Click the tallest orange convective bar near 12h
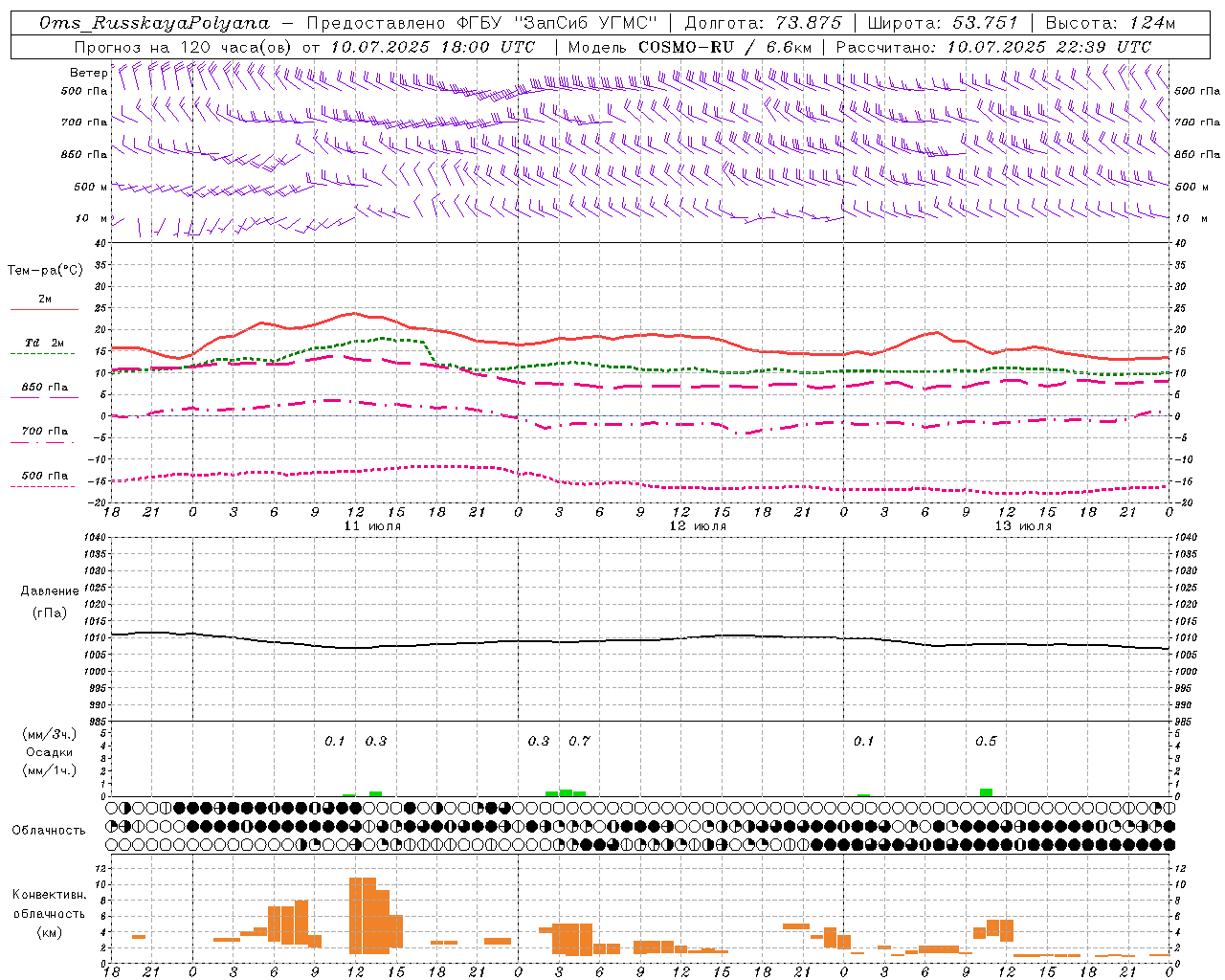Image resolution: width=1225 pixels, height=980 pixels. pyautogui.click(x=363, y=915)
